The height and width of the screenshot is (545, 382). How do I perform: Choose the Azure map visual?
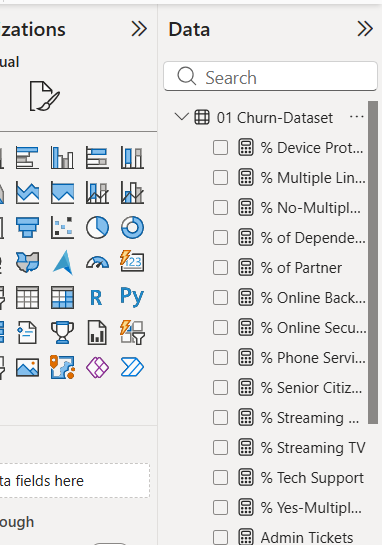62,262
